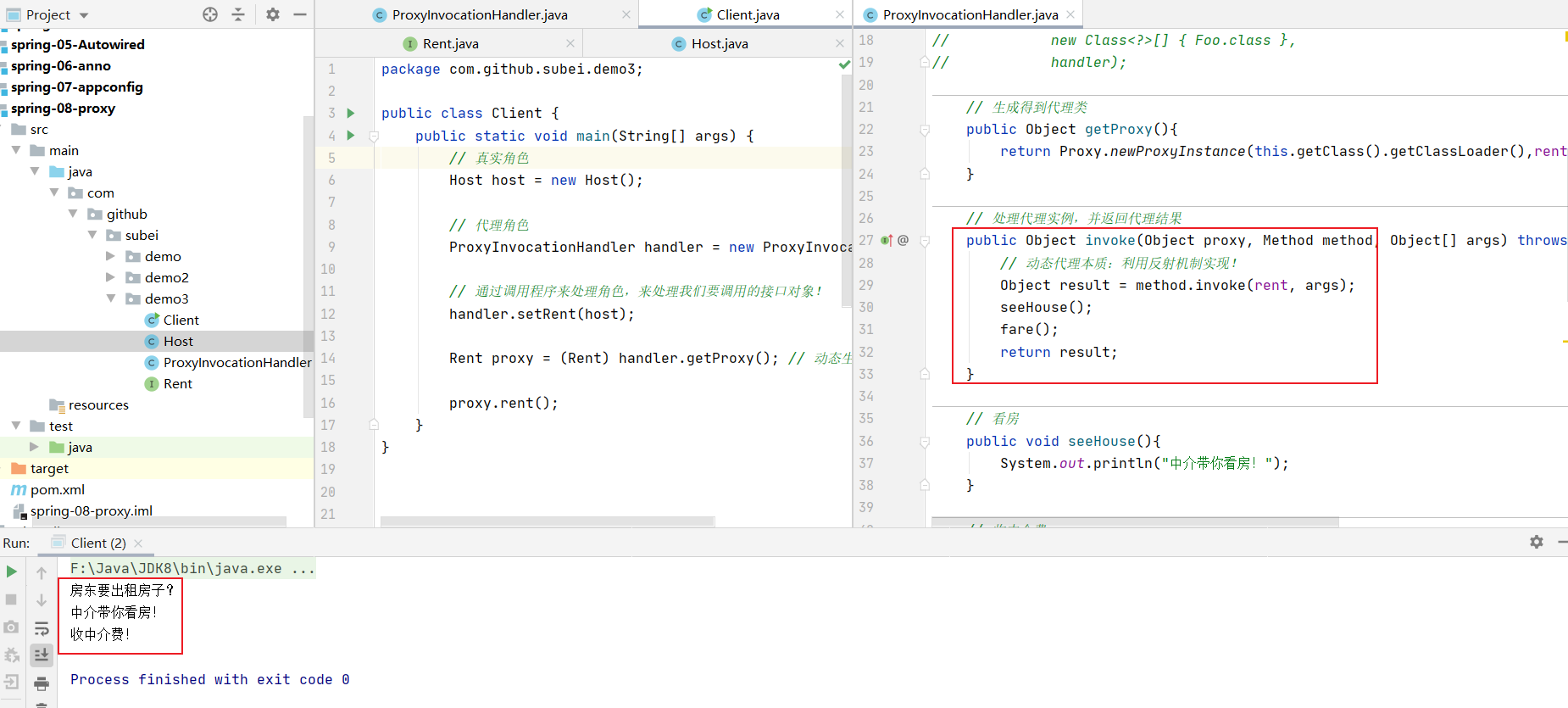Toggle code folding for the seeHouse method
The image size is (1568, 708).
coord(925,442)
